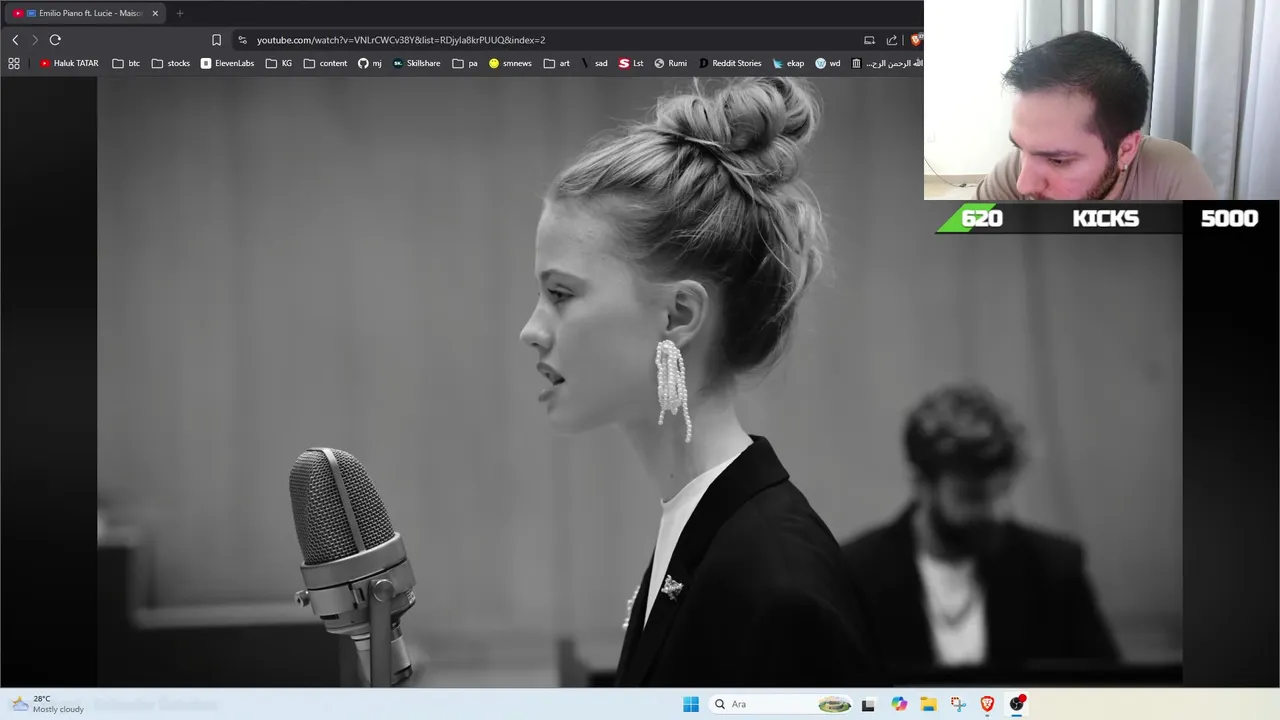Open site information icon in address bar

click(242, 40)
